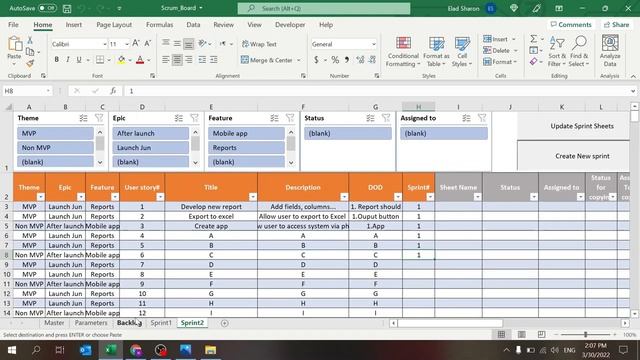The width and height of the screenshot is (640, 360).
Task: Click the Comma Style icon
Action: pos(347,60)
